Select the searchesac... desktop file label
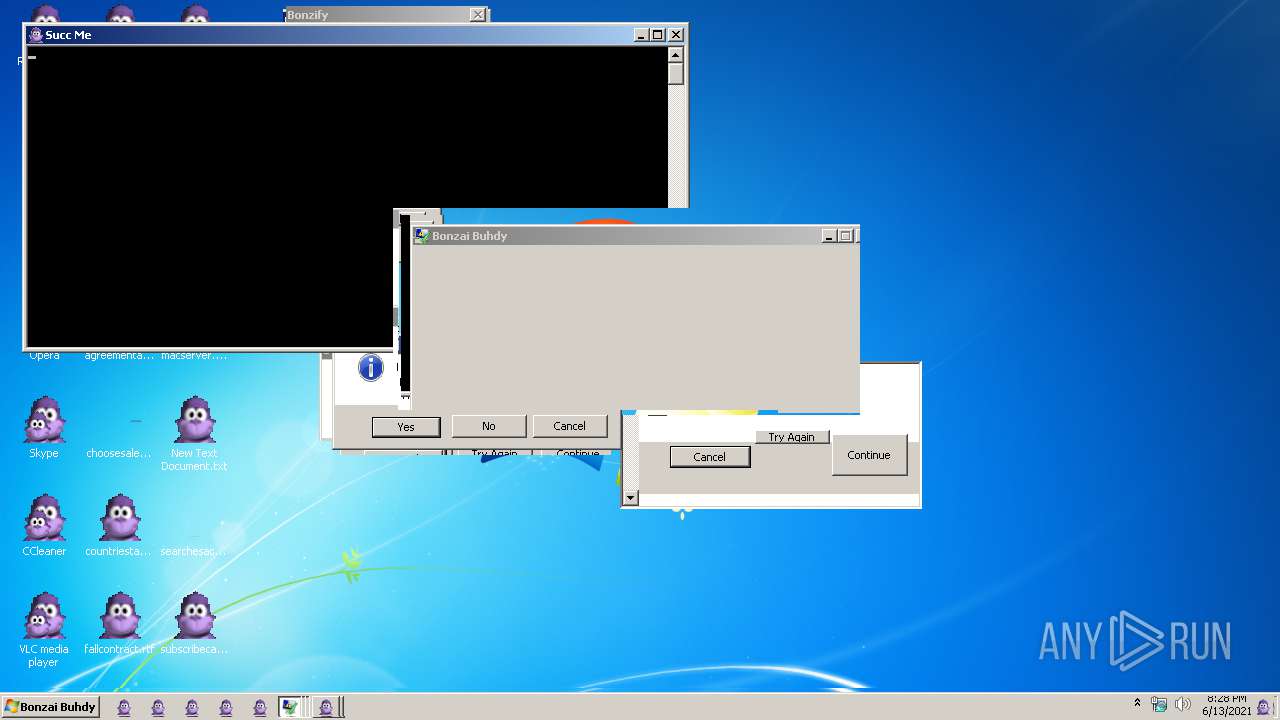Screen dimensions: 1280x720 (x=194, y=552)
